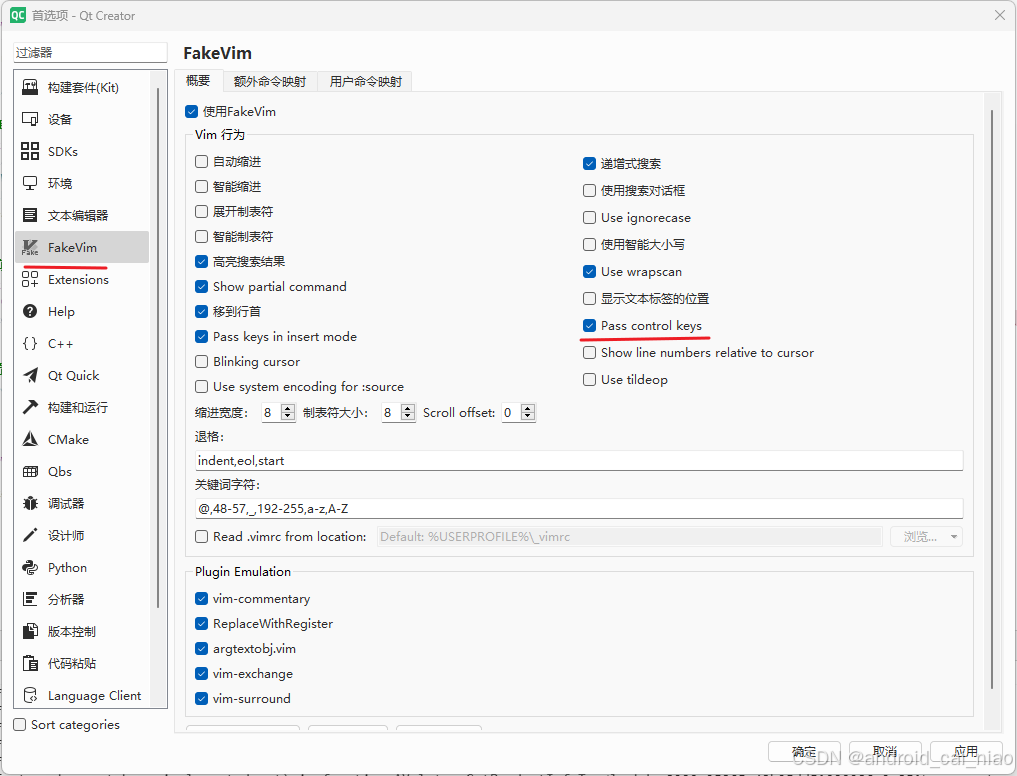Select the Language Client icon
The width and height of the screenshot is (1017, 776).
click(30, 695)
